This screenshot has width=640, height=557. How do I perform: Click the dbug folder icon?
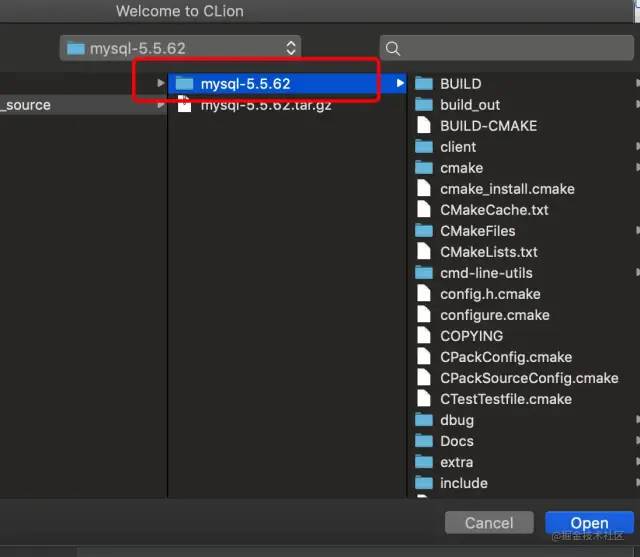click(x=424, y=420)
